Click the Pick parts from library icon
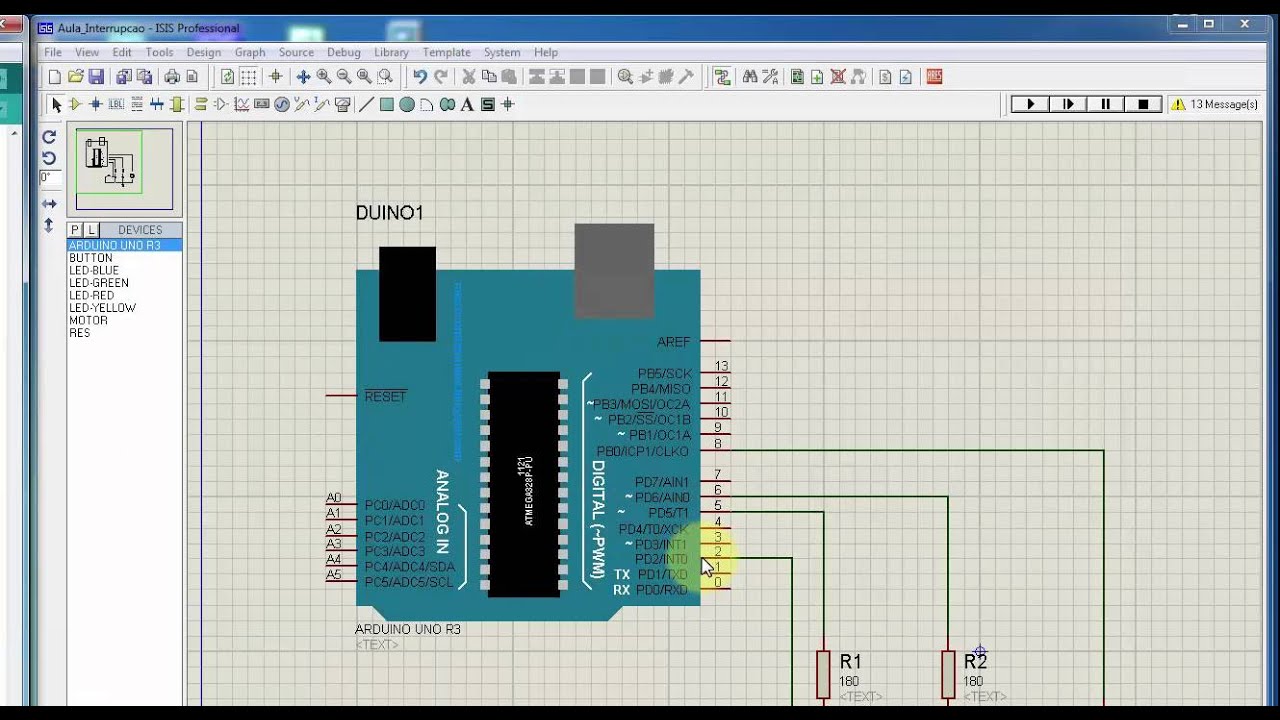The image size is (1280, 720). pyautogui.click(x=625, y=77)
